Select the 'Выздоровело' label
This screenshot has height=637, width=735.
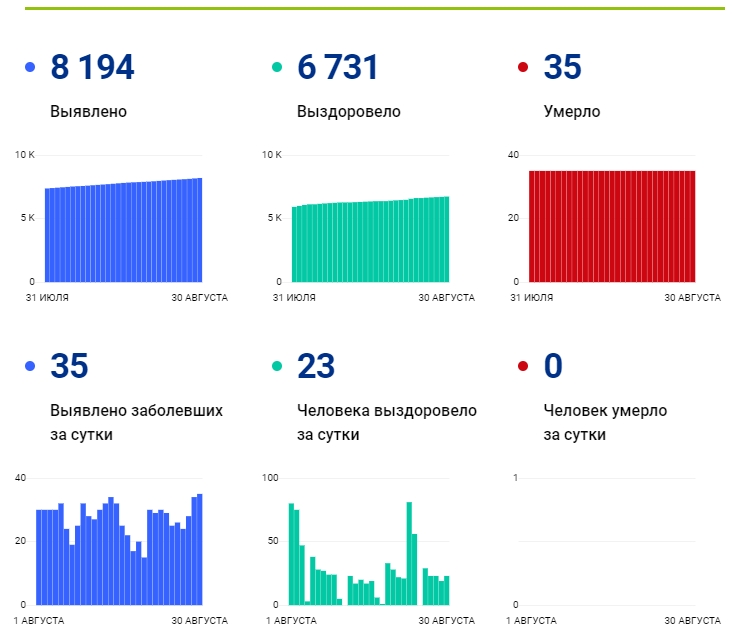pos(349,112)
